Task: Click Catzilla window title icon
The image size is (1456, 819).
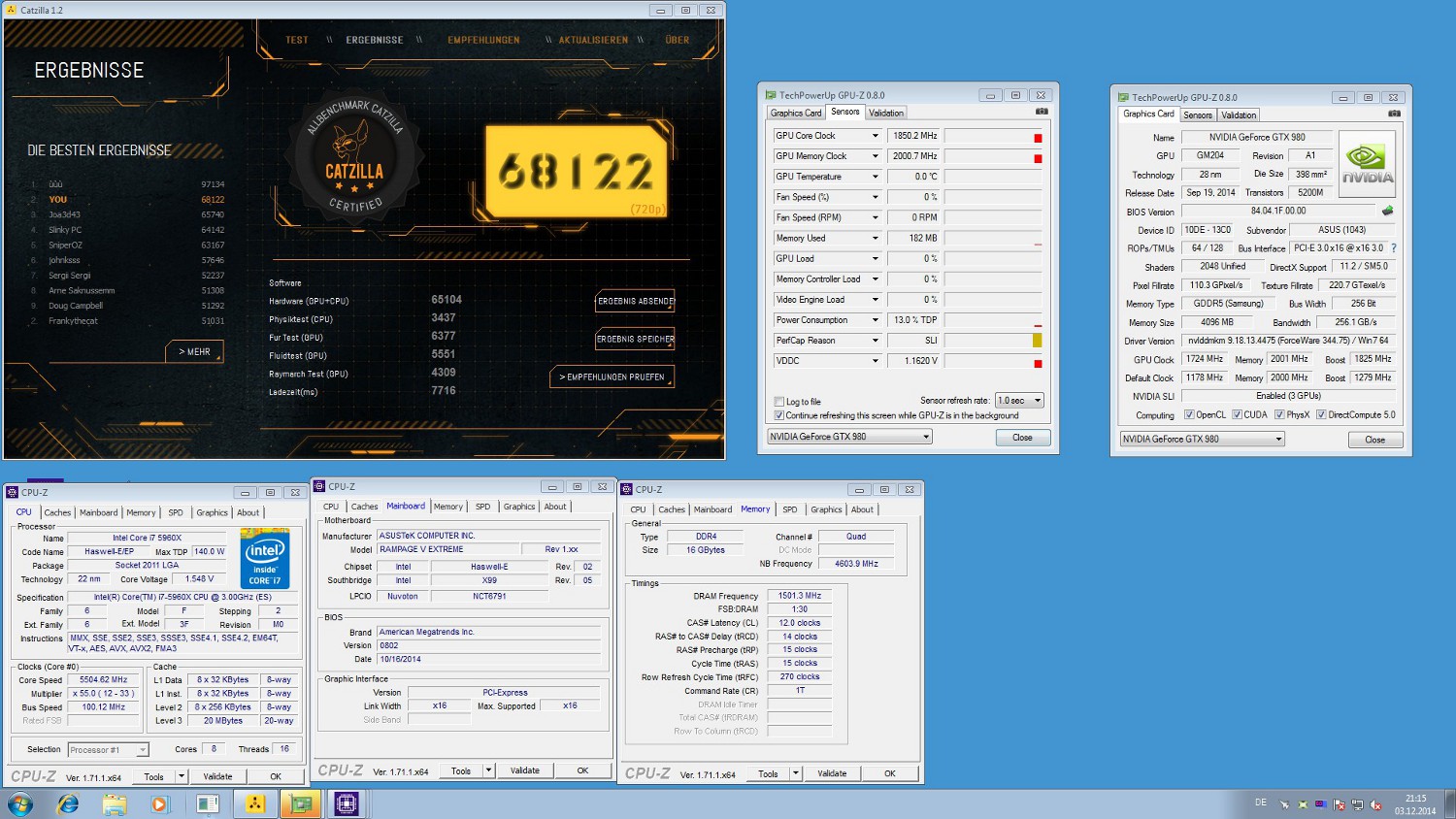Action: [x=12, y=10]
